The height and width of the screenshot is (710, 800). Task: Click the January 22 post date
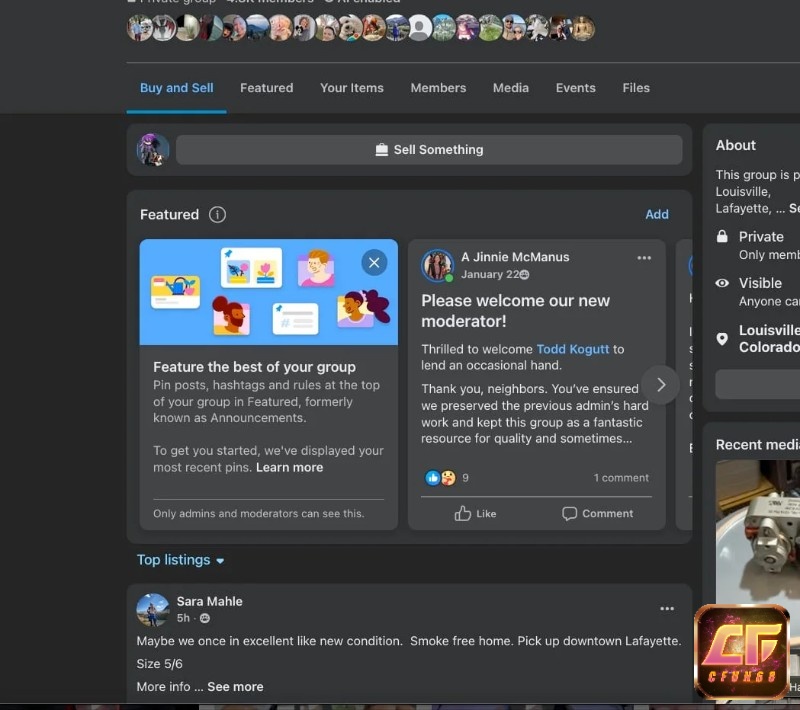click(490, 274)
